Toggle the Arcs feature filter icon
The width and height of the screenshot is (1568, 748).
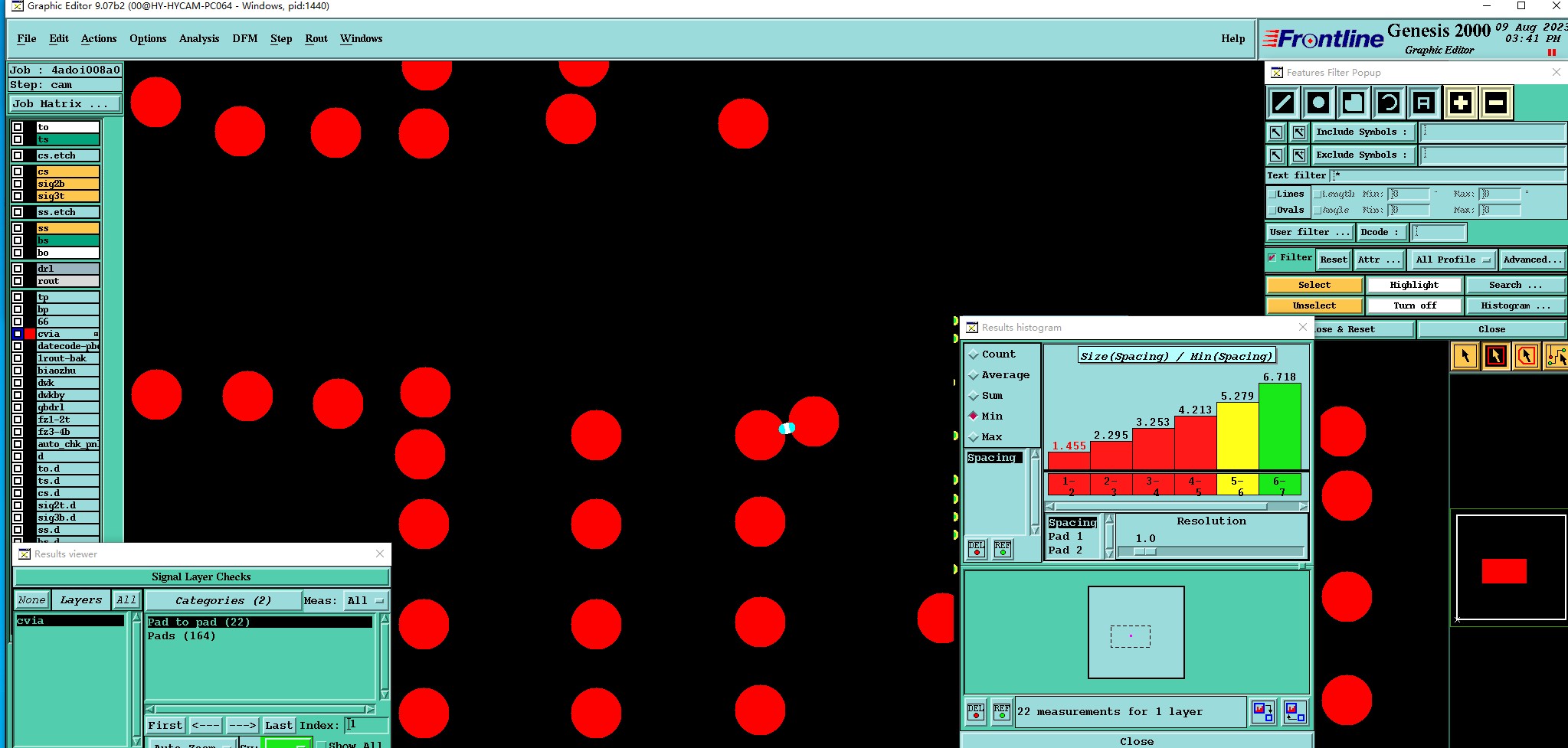click(1389, 103)
